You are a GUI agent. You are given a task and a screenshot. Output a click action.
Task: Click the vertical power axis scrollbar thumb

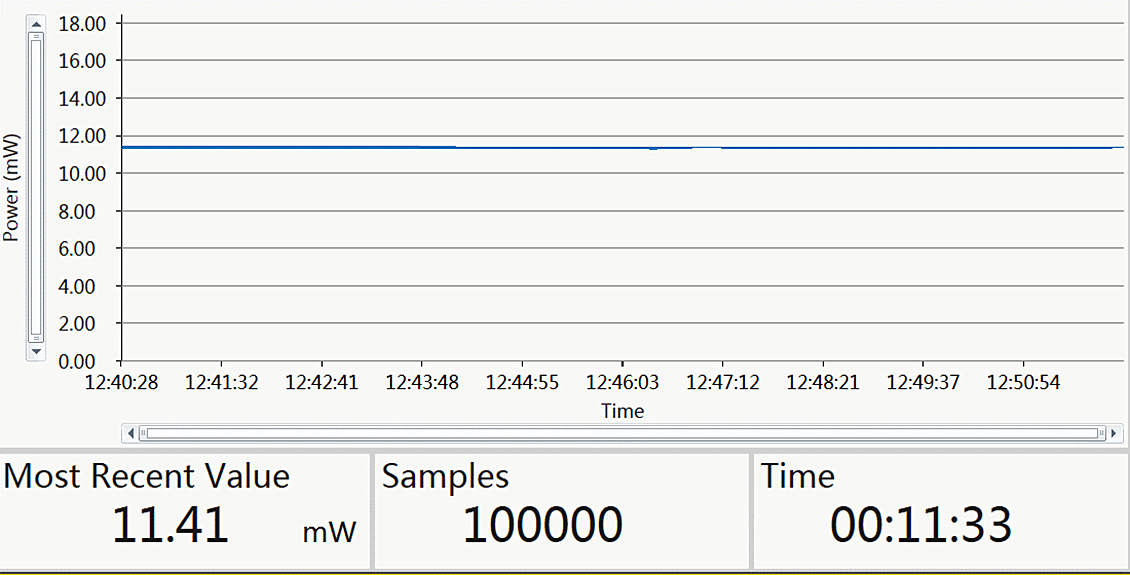pyautogui.click(x=36, y=187)
